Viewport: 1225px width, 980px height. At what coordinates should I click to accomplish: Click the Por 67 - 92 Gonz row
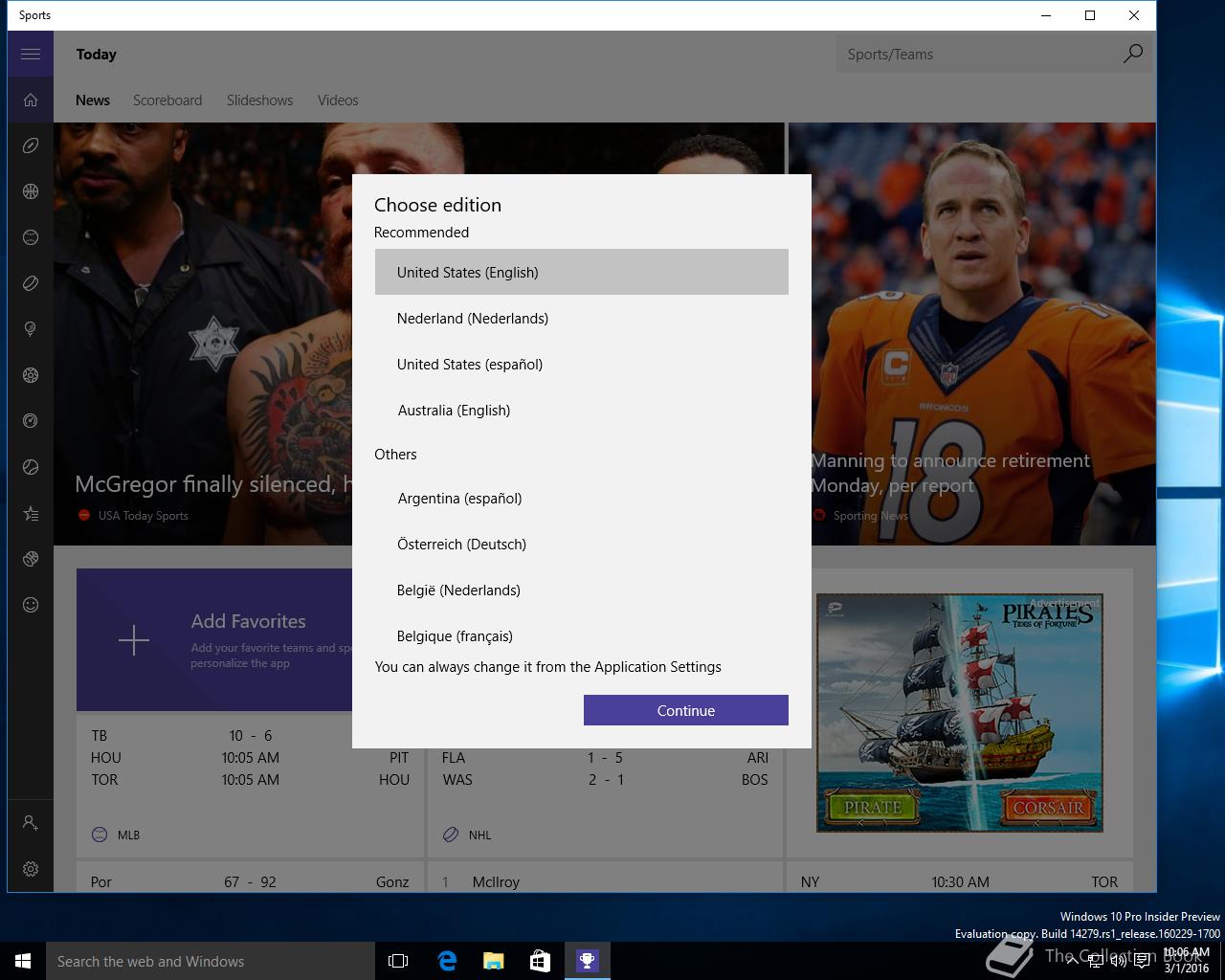[250, 881]
